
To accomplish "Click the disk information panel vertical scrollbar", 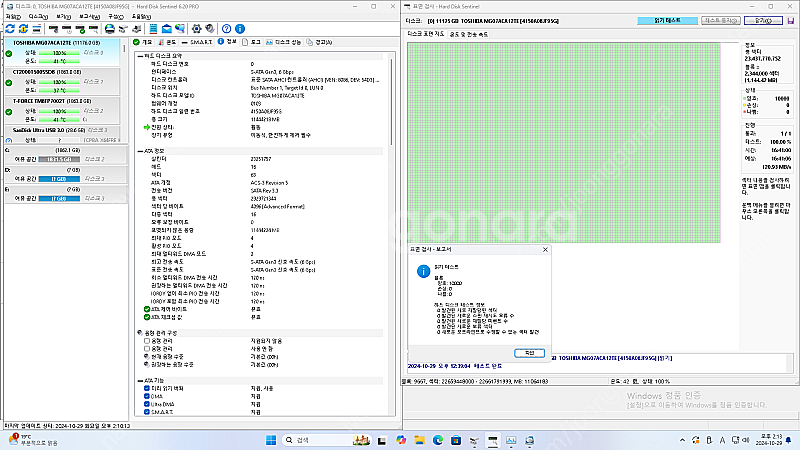I will point(391,102).
